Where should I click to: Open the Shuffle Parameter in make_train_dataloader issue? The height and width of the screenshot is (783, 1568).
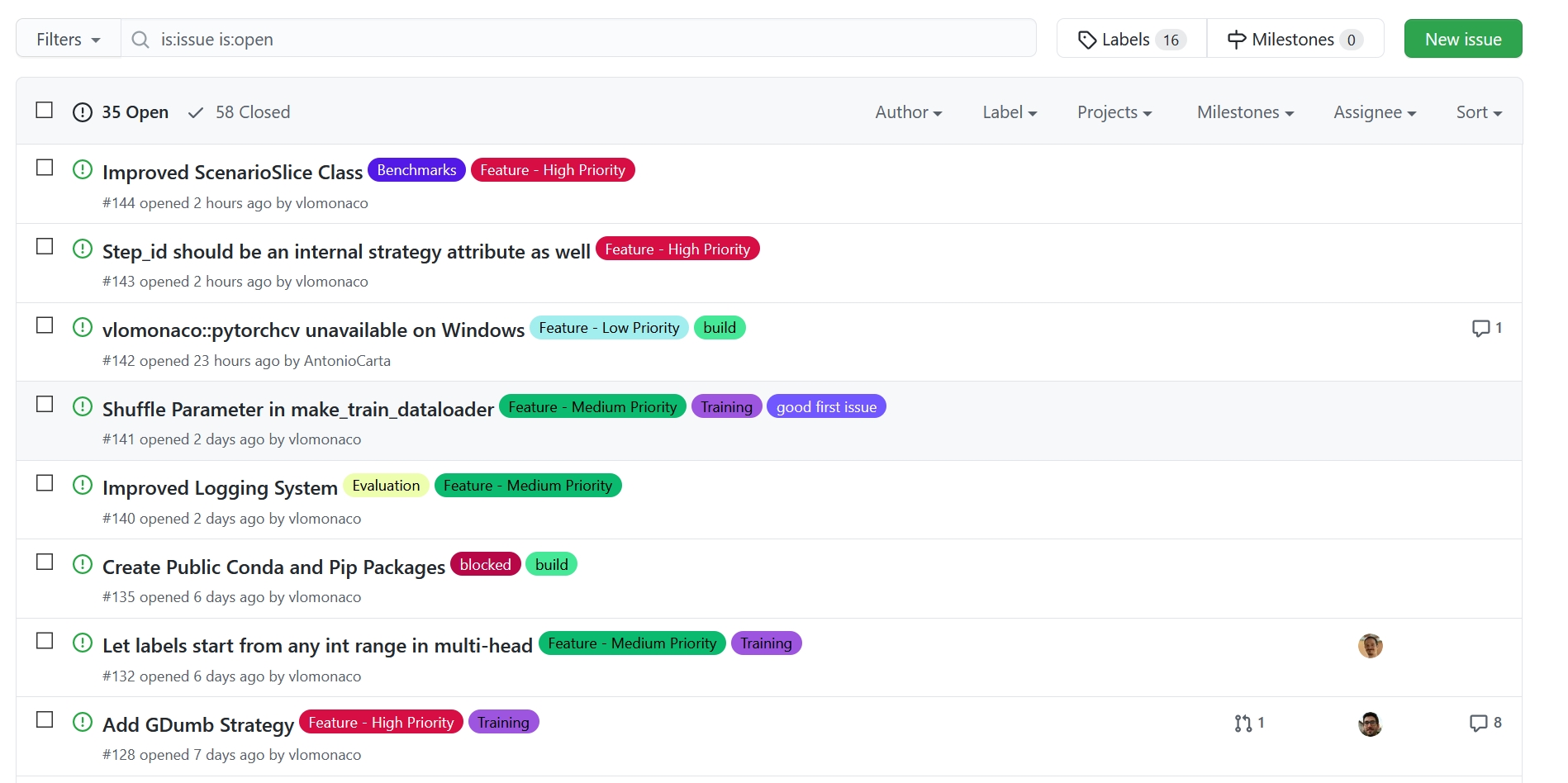point(297,410)
